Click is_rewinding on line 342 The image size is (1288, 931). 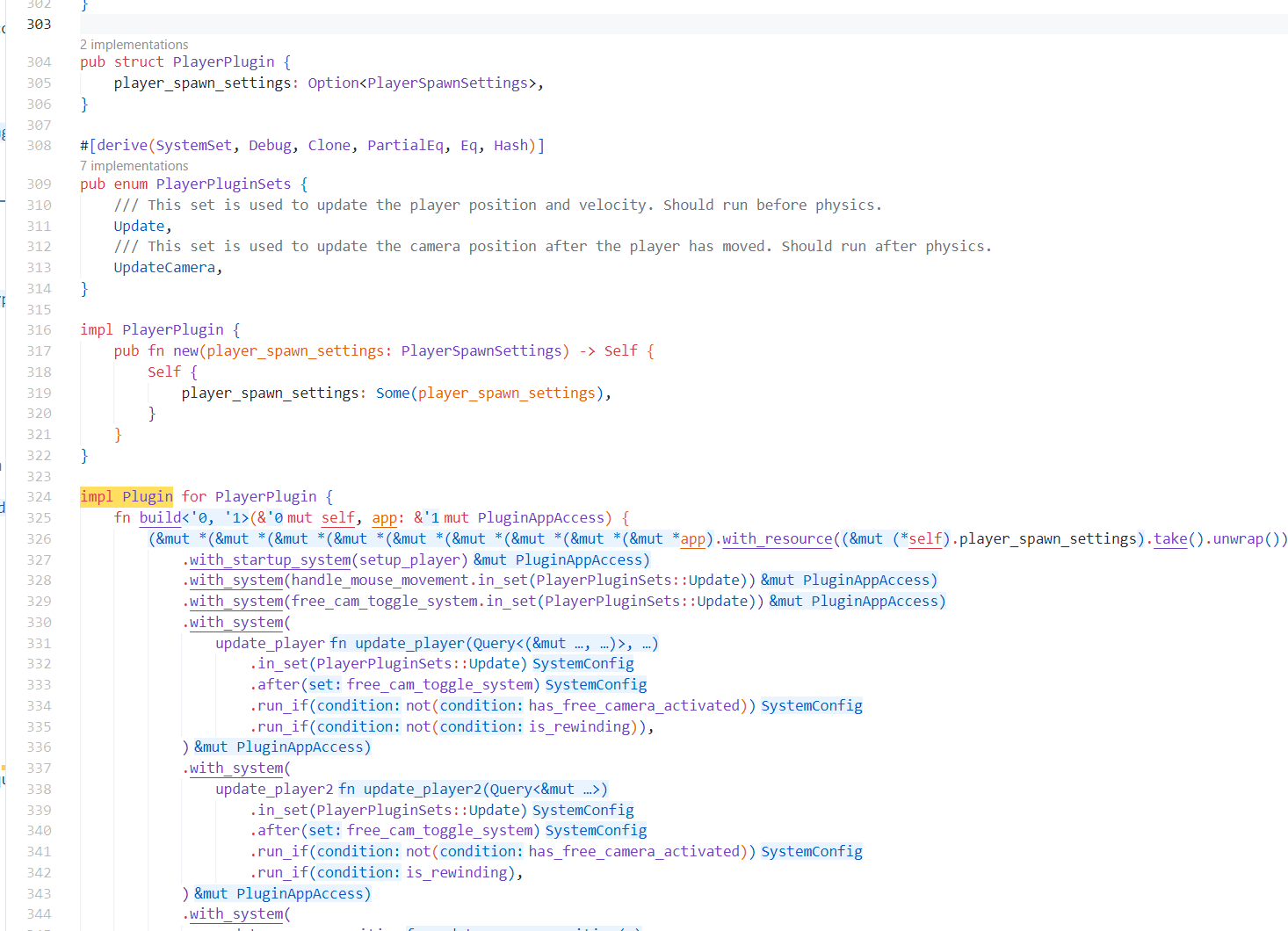coord(457,873)
